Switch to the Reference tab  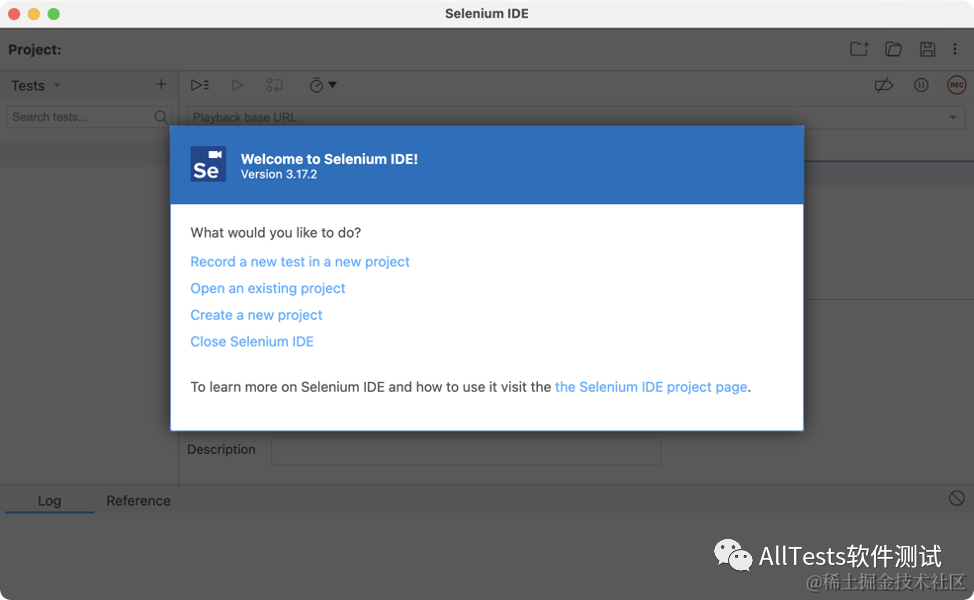[x=138, y=501]
